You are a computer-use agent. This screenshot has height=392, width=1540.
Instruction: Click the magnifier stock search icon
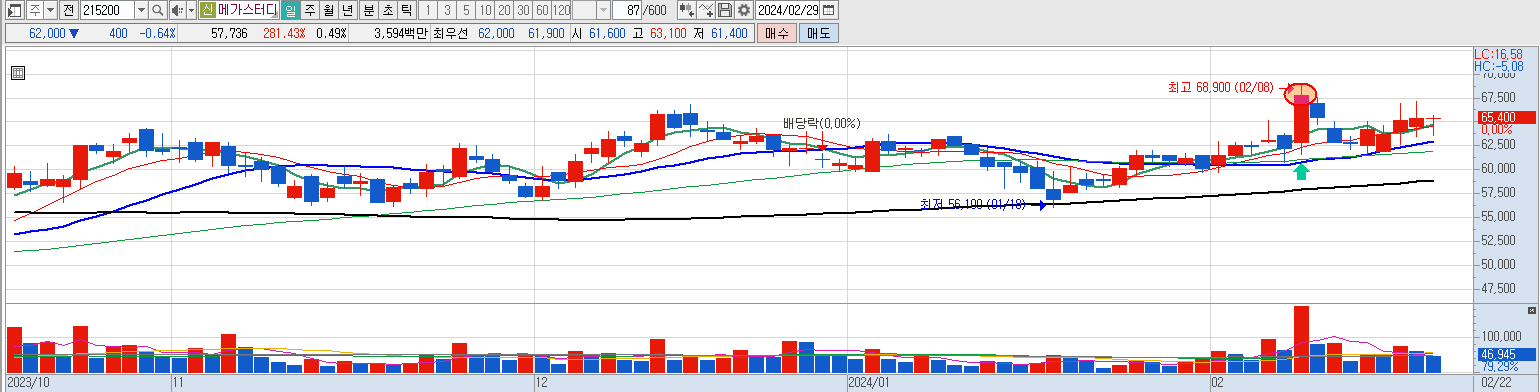tap(157, 10)
